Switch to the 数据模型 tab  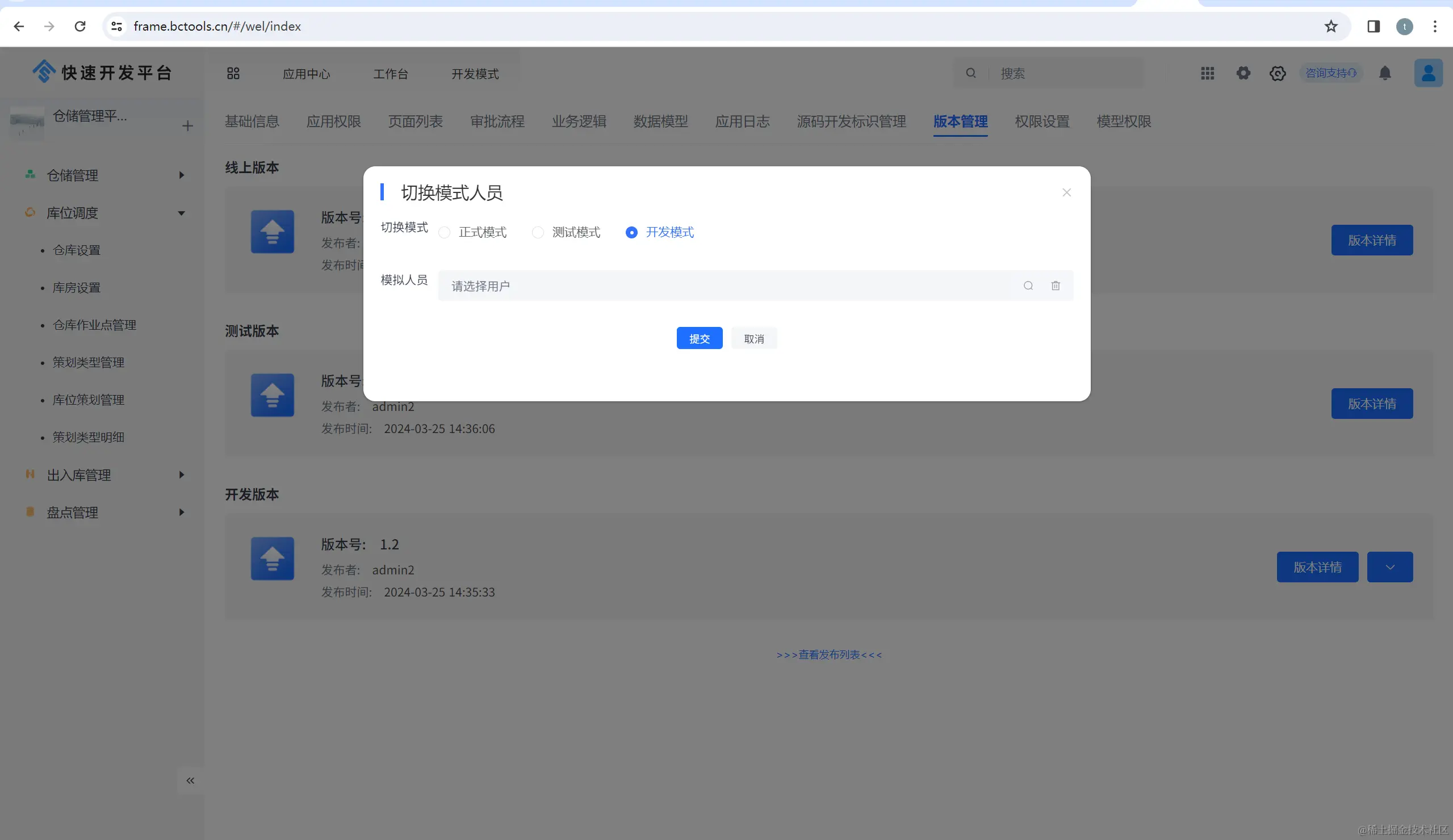coord(660,121)
